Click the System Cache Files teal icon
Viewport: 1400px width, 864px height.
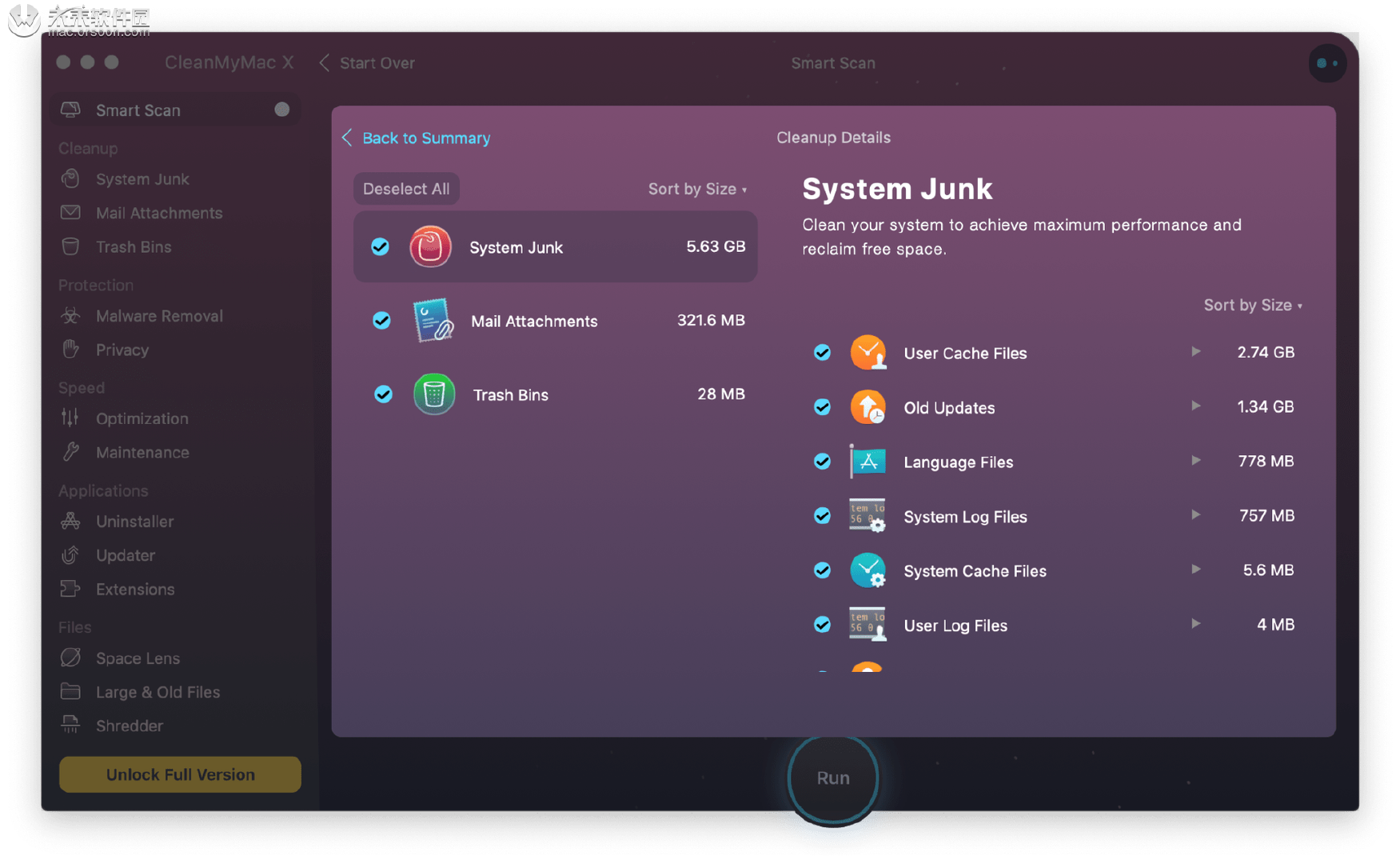[x=868, y=570]
